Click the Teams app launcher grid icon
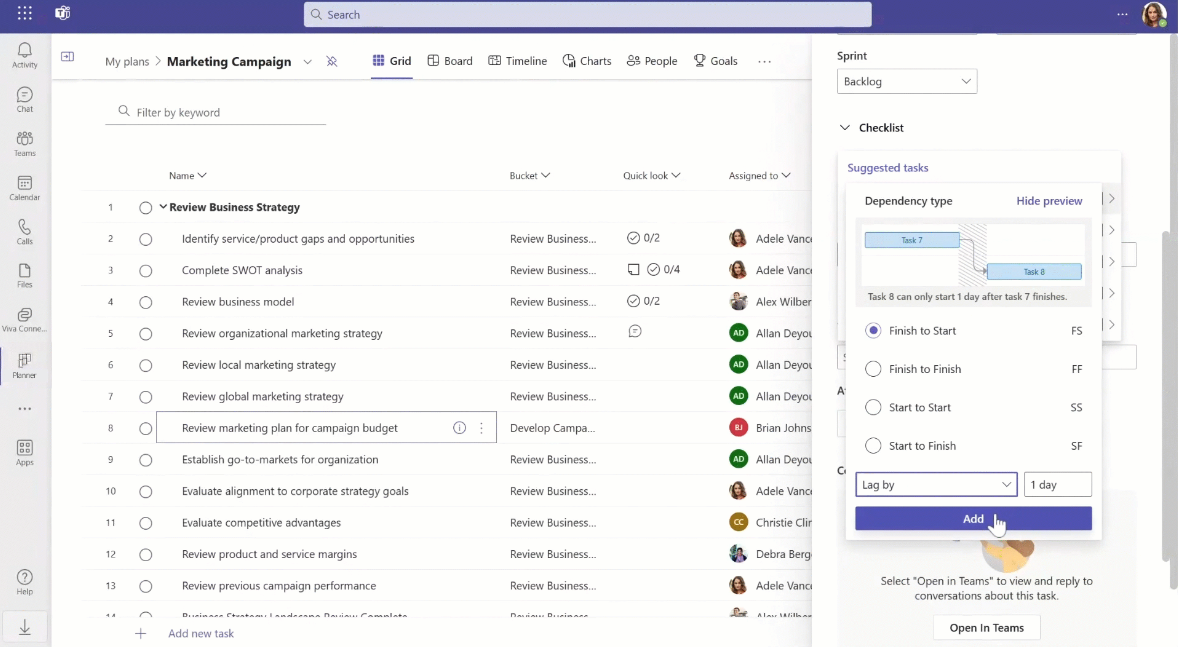The height and width of the screenshot is (647, 1178). (x=25, y=14)
